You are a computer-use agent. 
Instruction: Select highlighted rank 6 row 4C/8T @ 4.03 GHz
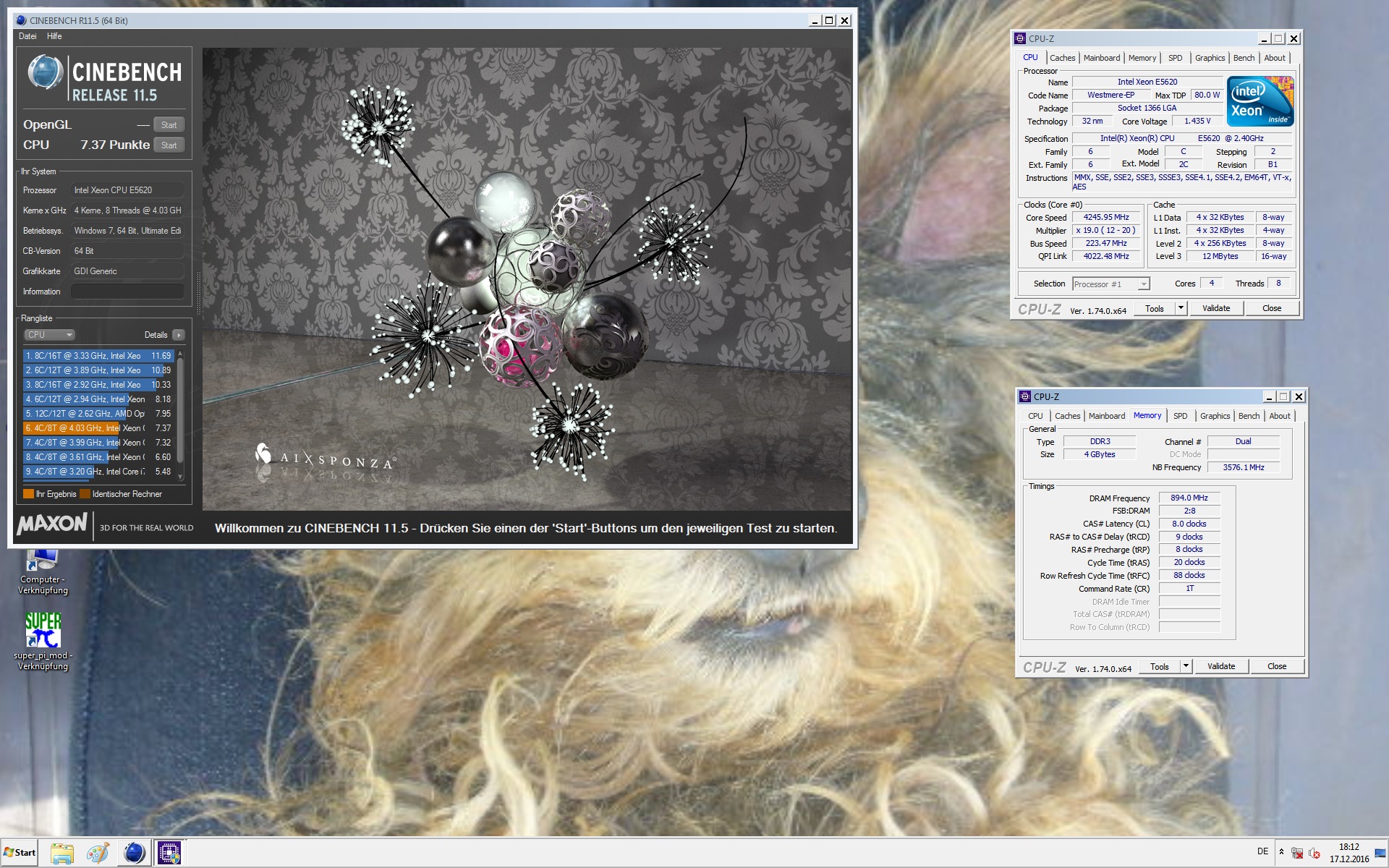point(99,428)
